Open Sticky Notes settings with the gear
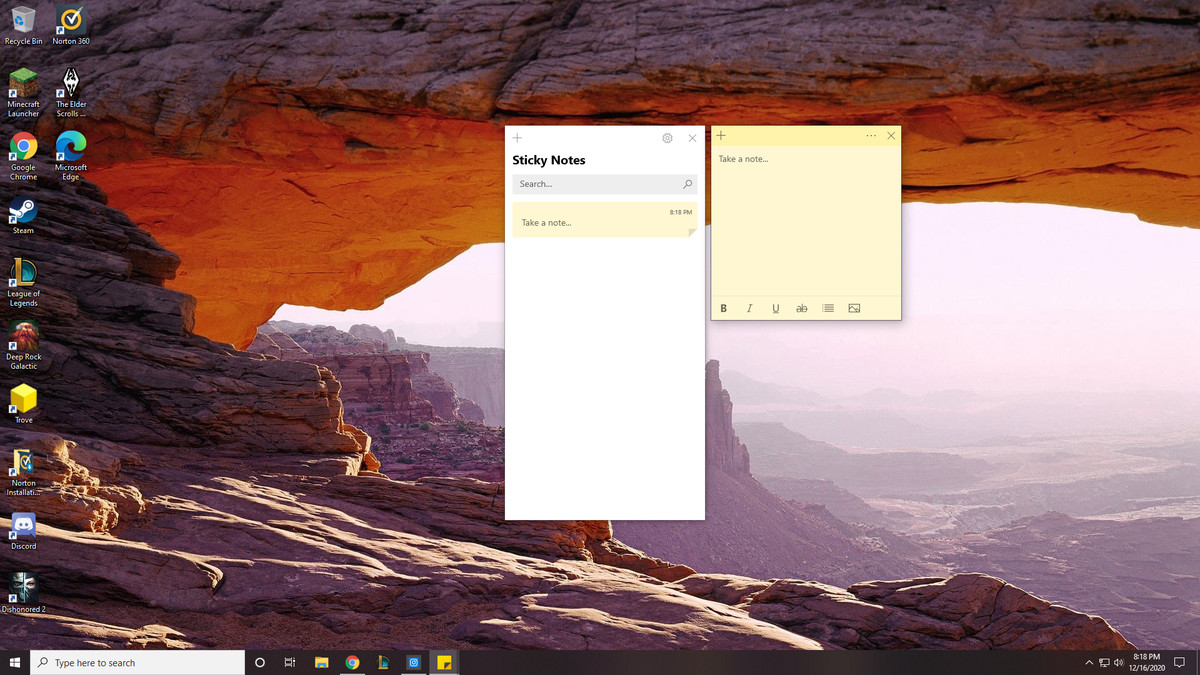1200x675 pixels. (667, 138)
